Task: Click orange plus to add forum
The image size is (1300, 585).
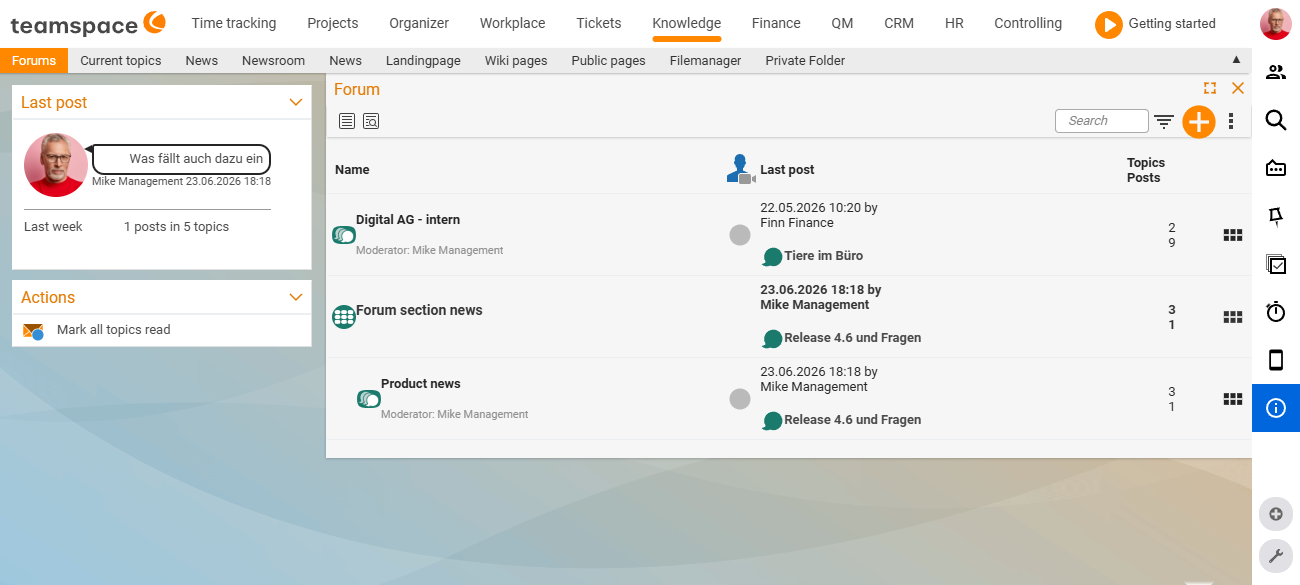Action: tap(1198, 122)
